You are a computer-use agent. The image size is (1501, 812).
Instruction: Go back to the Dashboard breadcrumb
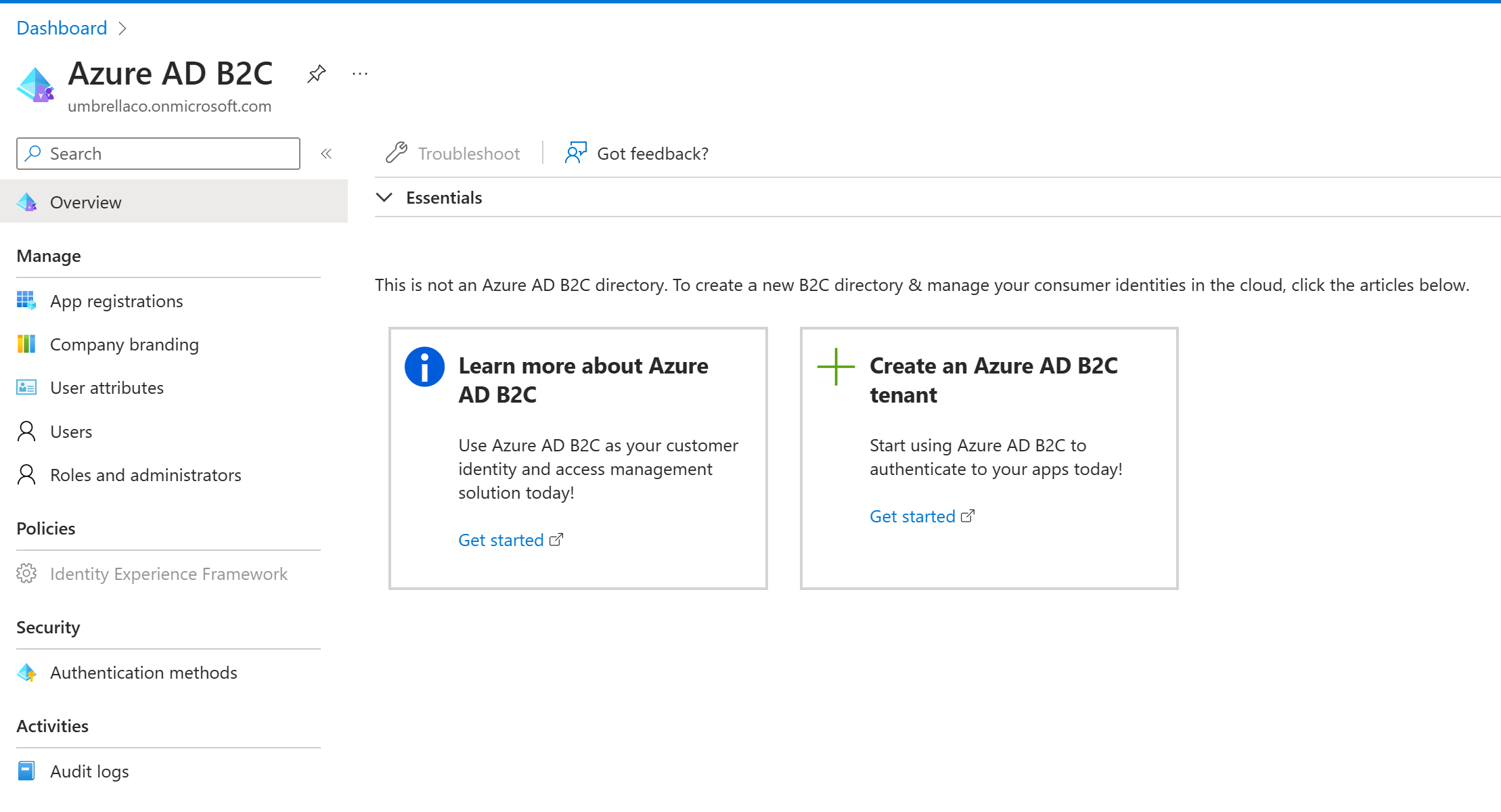pyautogui.click(x=62, y=28)
